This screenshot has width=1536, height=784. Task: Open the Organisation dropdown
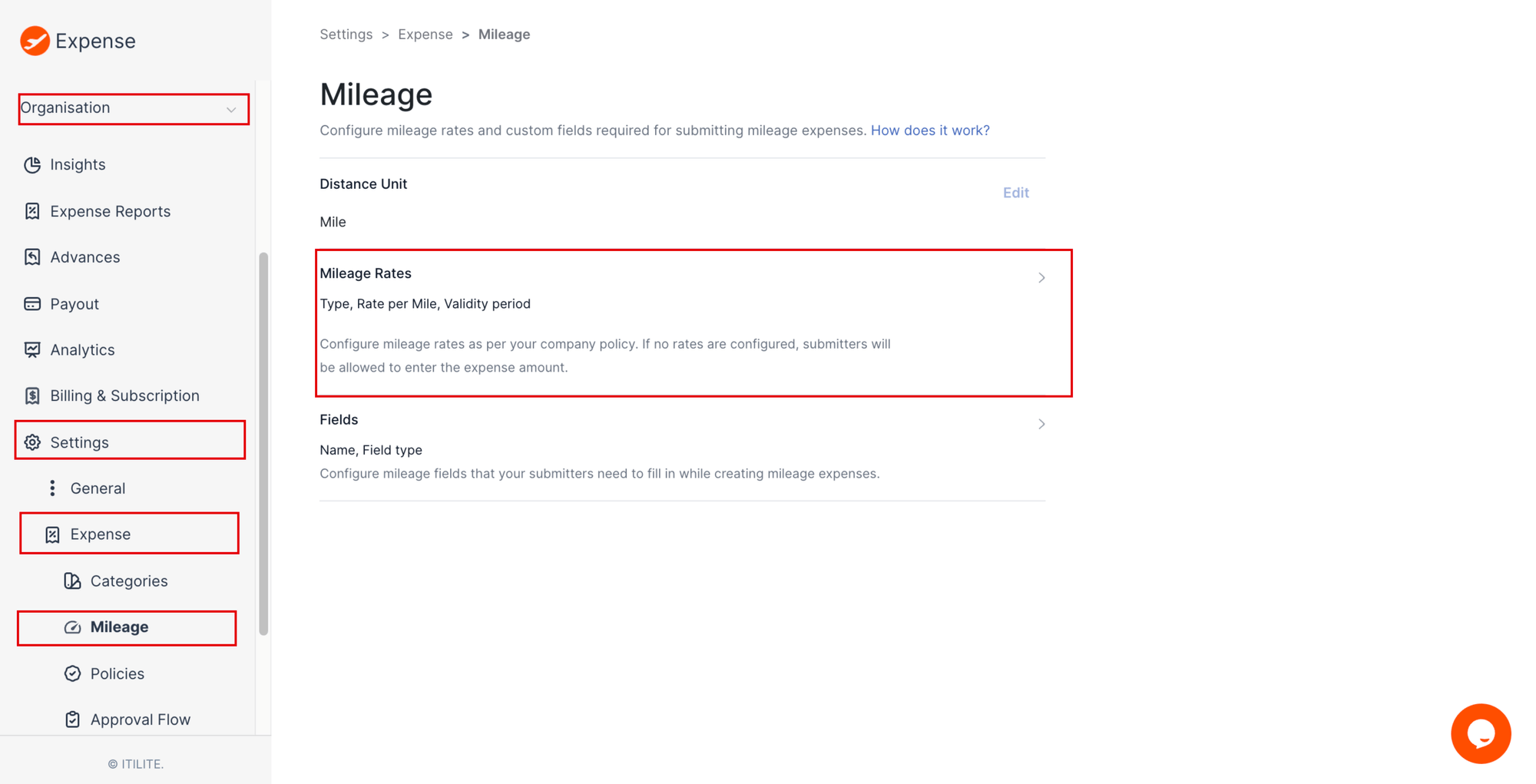(x=133, y=109)
